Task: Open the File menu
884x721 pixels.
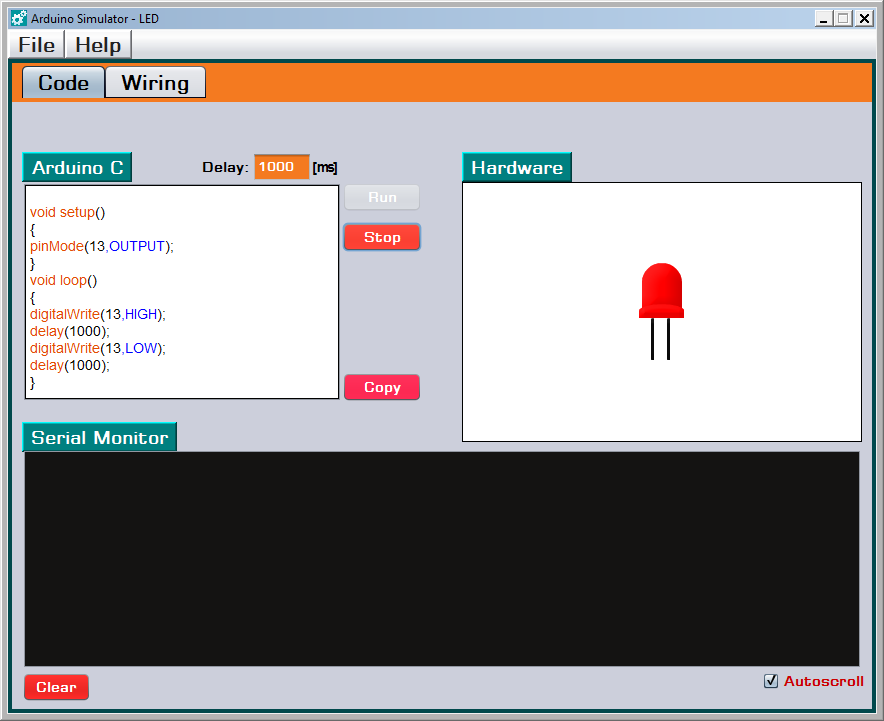Action: [37, 45]
